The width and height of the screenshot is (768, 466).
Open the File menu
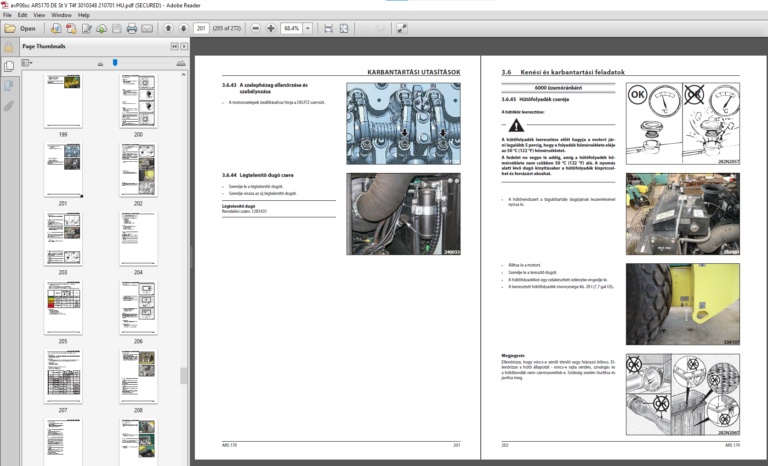(x=8, y=16)
